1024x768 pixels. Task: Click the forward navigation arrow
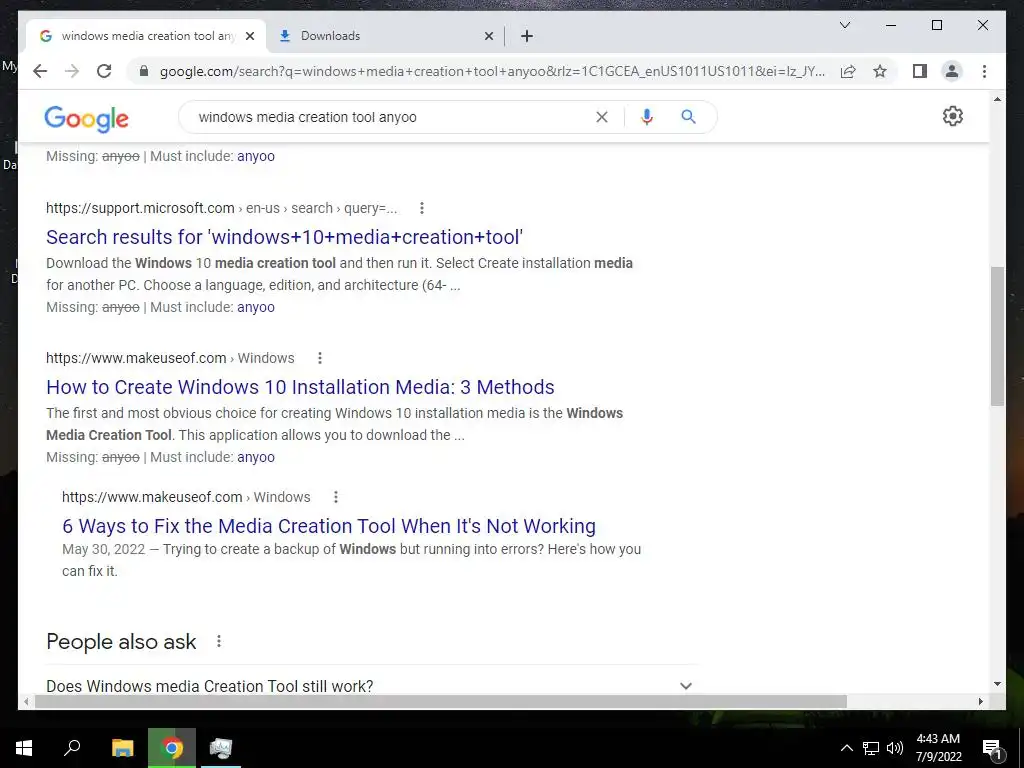(x=72, y=71)
